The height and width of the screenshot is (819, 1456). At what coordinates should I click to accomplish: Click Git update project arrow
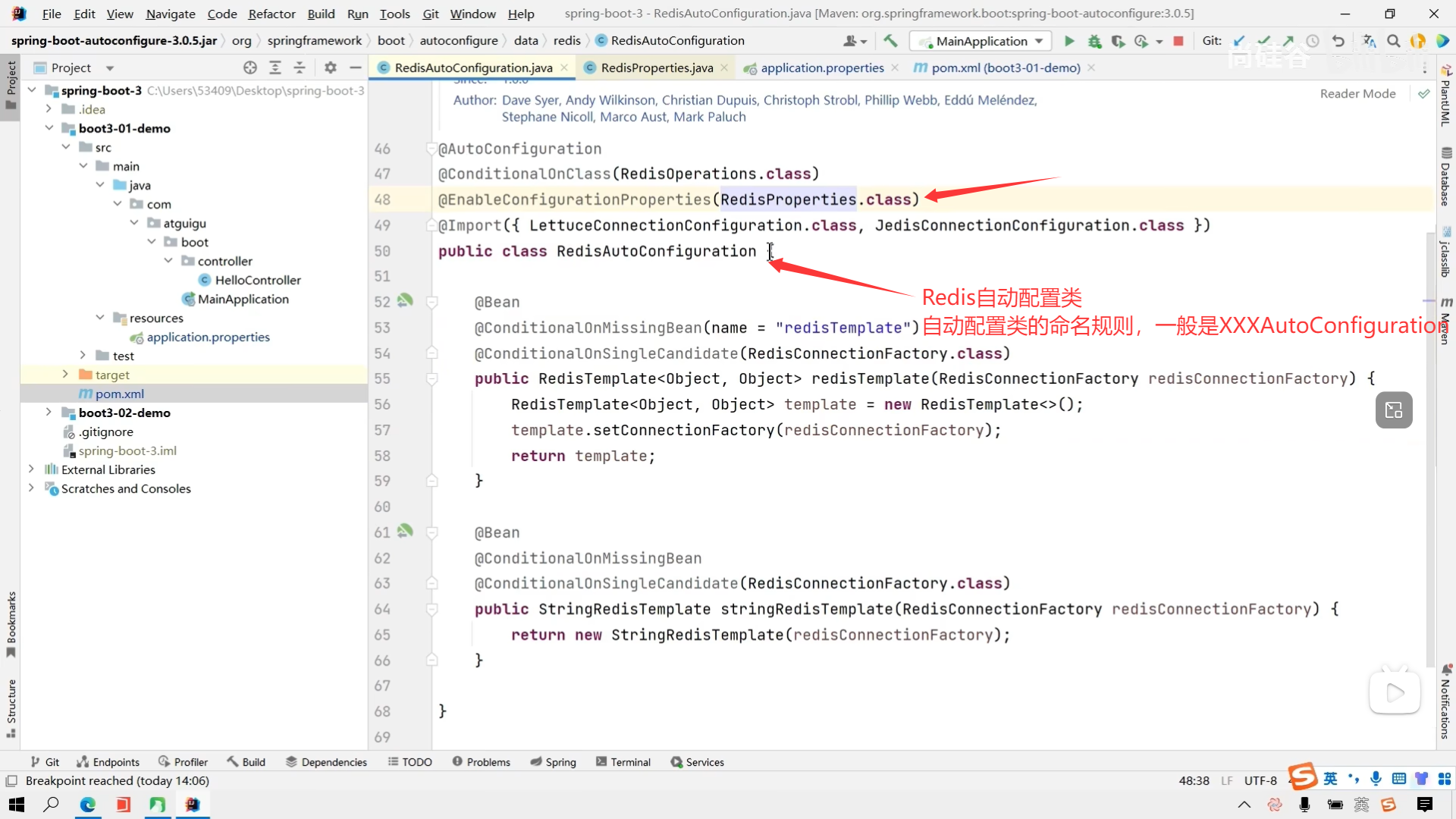click(x=1239, y=41)
